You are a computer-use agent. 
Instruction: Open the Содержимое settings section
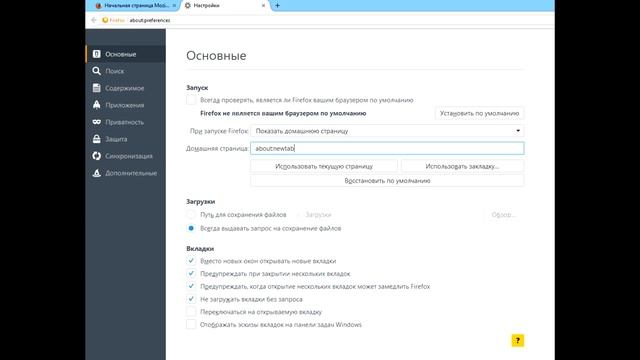(x=126, y=88)
